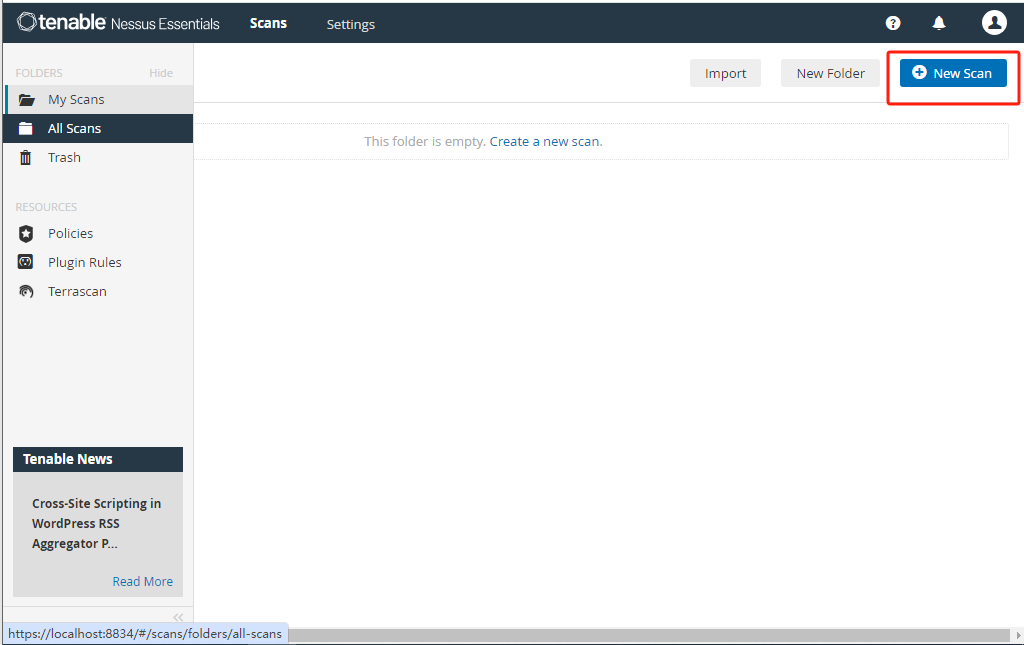Select the All Scans folder
1024x645 pixels.
pyautogui.click(x=99, y=129)
